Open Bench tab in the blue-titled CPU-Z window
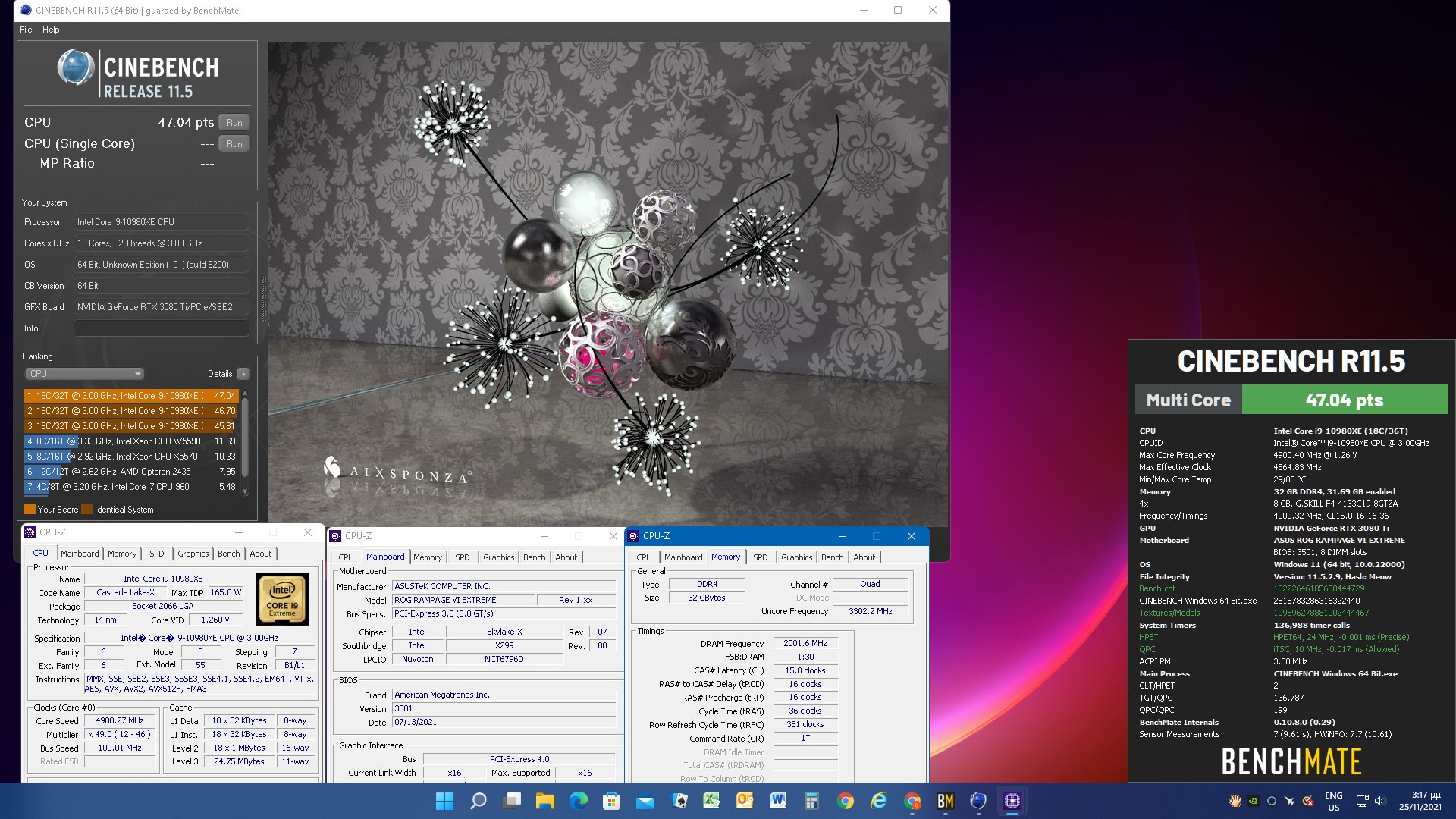This screenshot has height=819, width=1456. pyautogui.click(x=832, y=557)
